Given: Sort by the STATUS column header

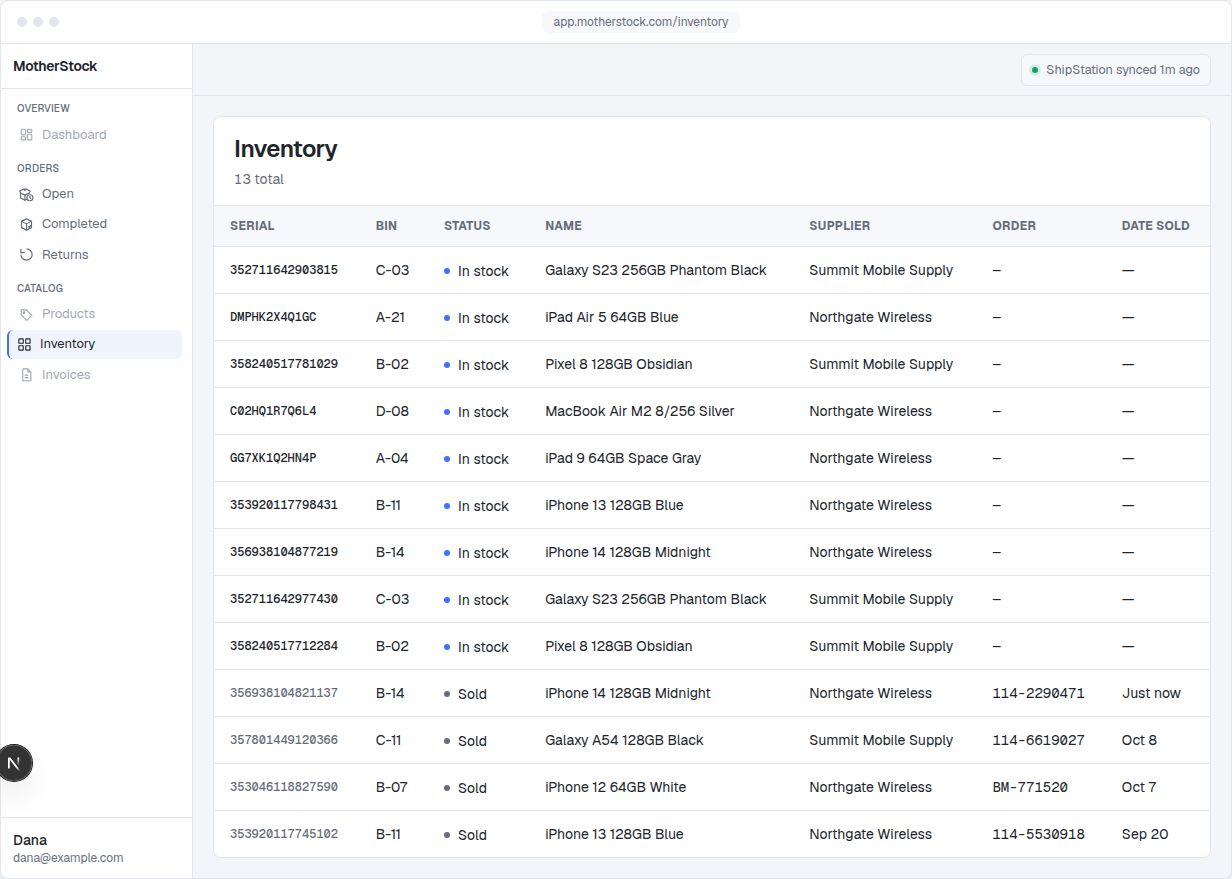Looking at the screenshot, I should [x=467, y=226].
